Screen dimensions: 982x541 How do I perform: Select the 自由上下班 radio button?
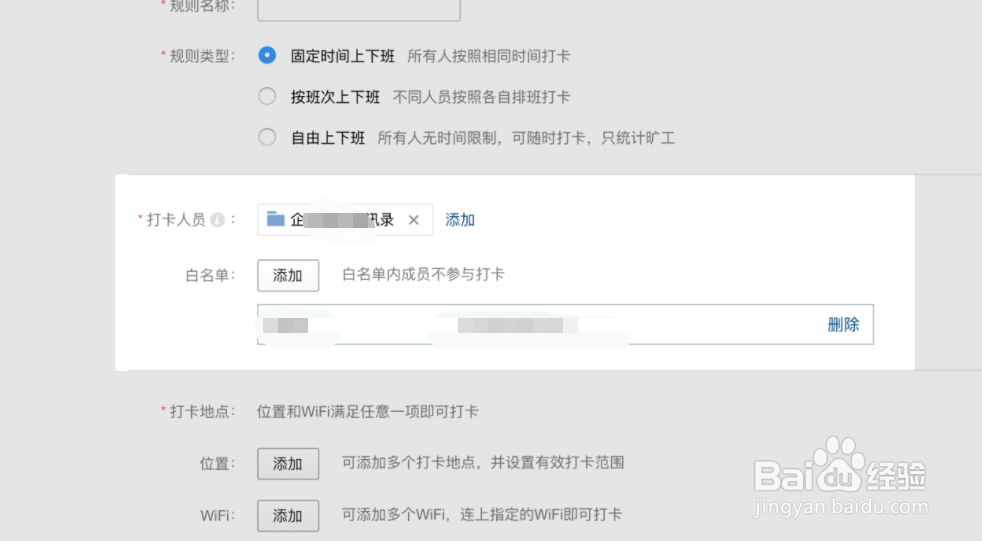pos(267,138)
